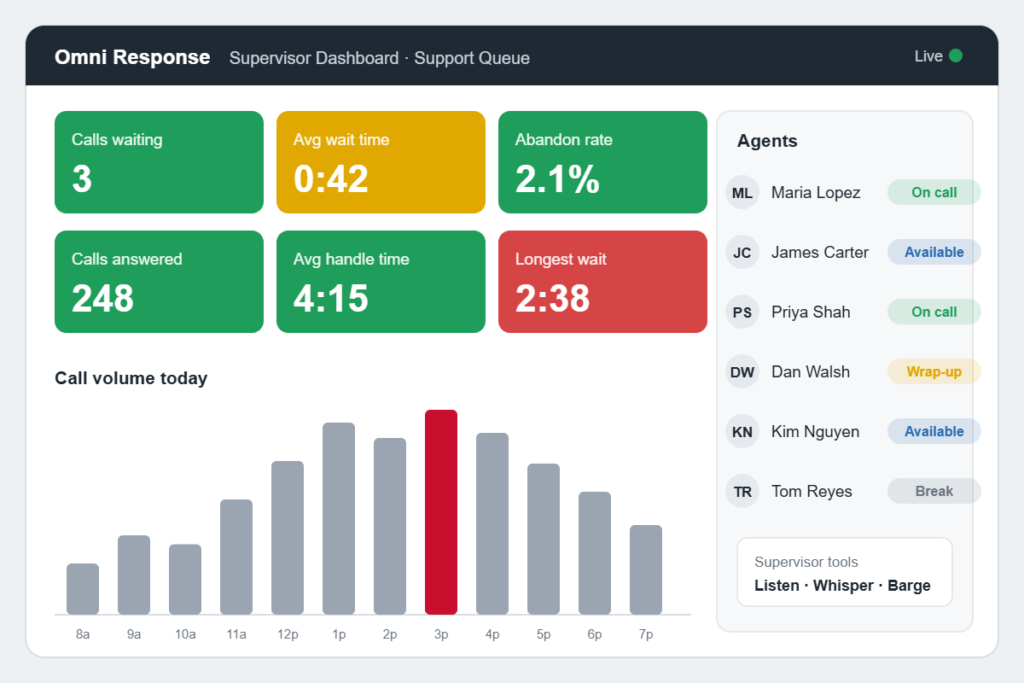This screenshot has width=1024, height=683.
Task: Open the red Longest wait card
Action: pos(603,281)
